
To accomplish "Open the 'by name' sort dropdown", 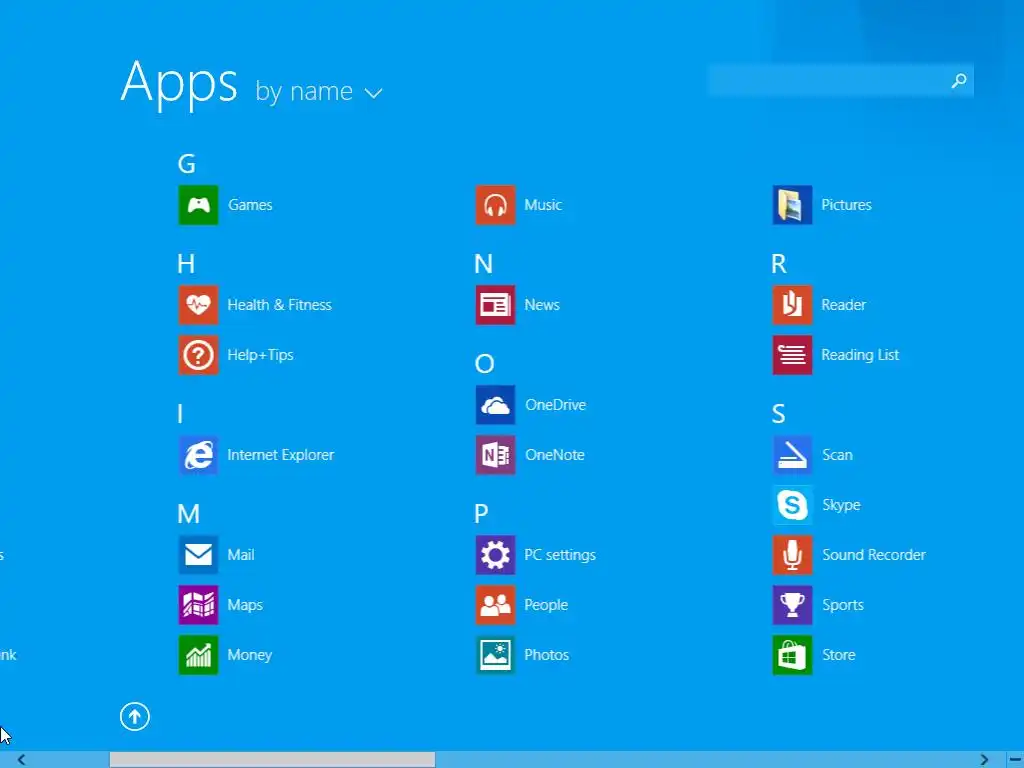I will 319,92.
